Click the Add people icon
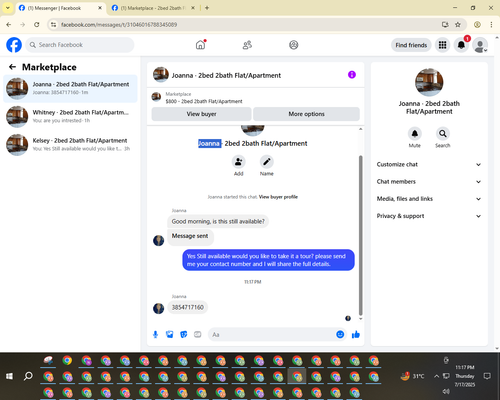The height and width of the screenshot is (400, 500). tap(239, 162)
